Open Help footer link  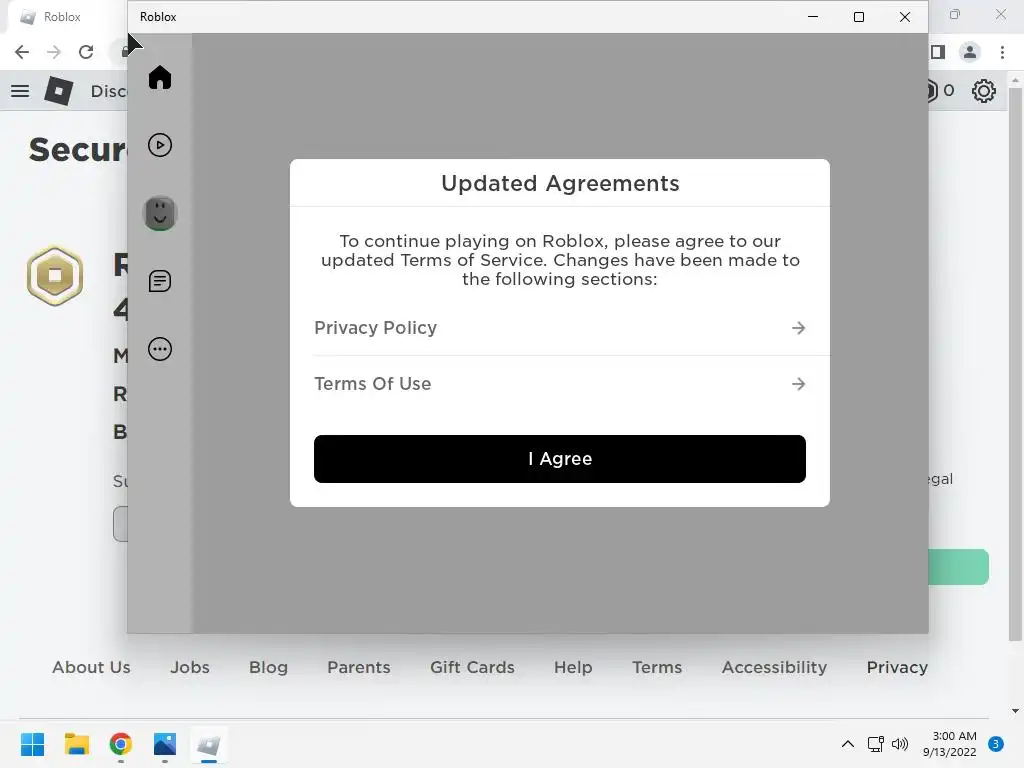(x=573, y=667)
